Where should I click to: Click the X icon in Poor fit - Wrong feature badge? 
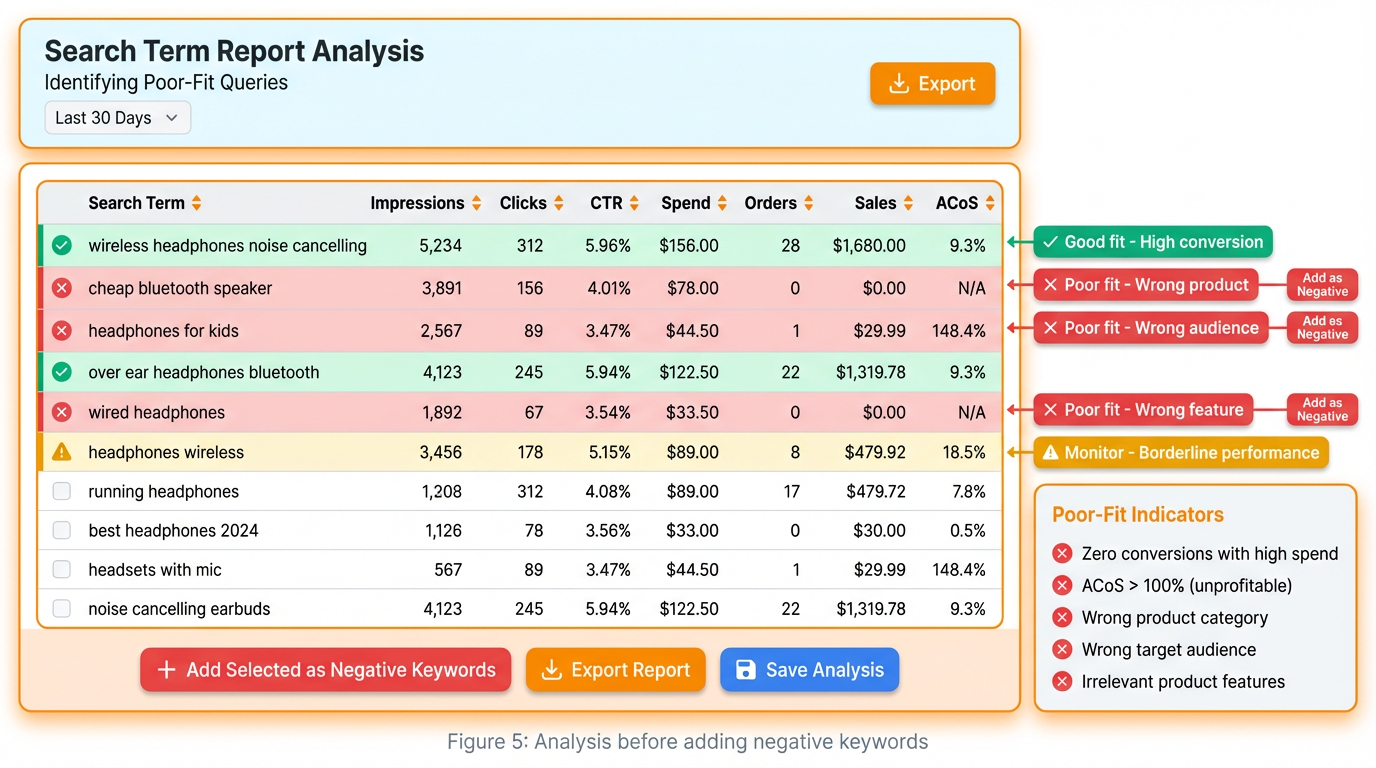pos(1051,409)
